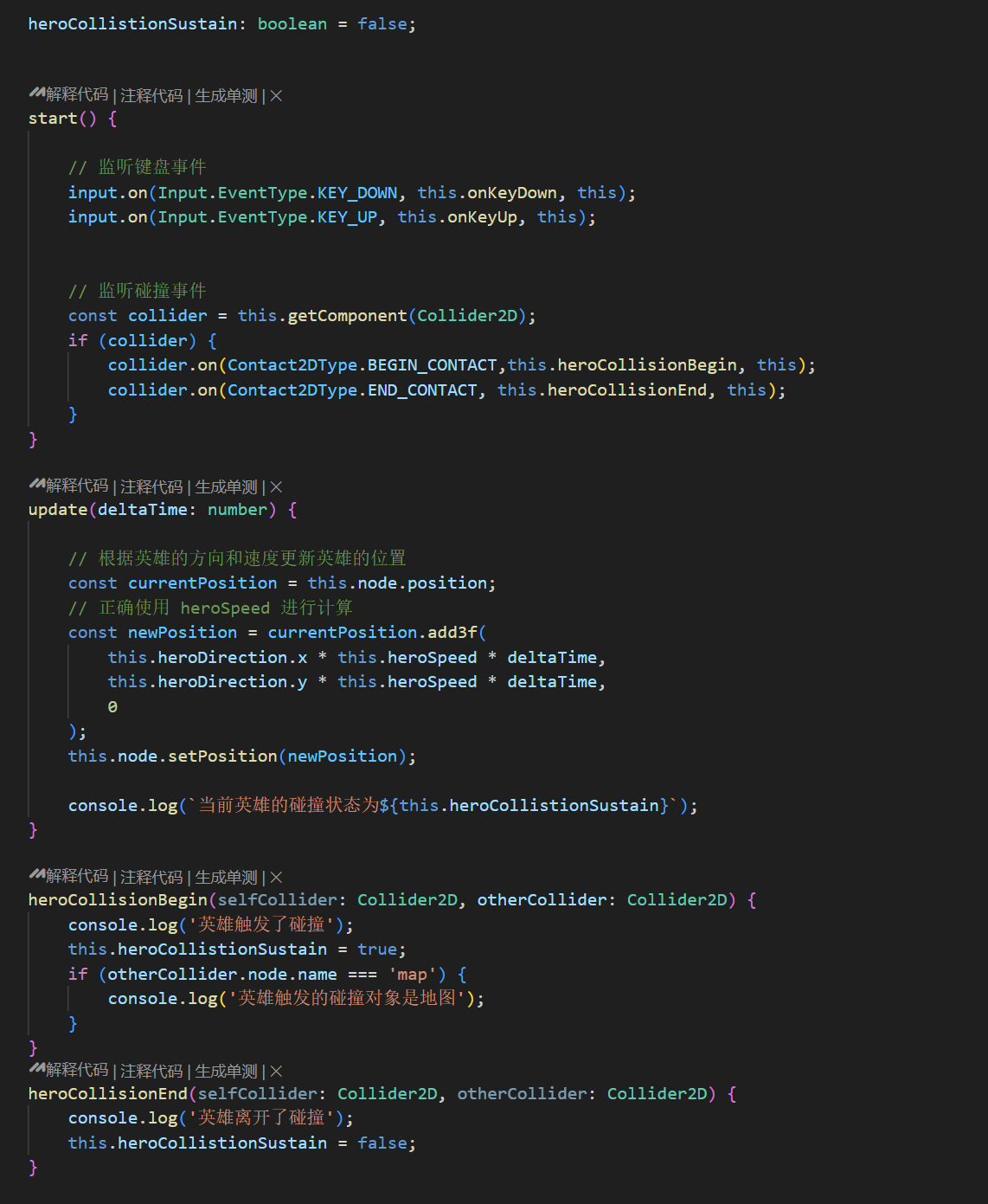Click 生成单测 above the start() method
The height and width of the screenshot is (1204, 988).
[x=227, y=95]
